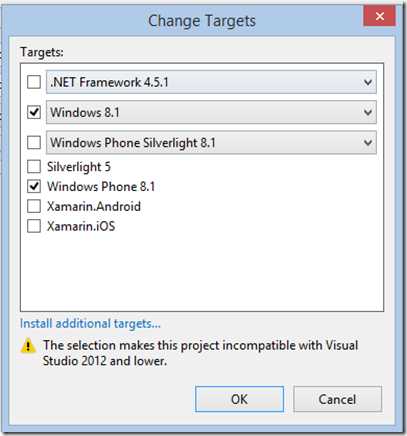Viewport: 407px width, 436px height.
Task: Enable the Windows Phone Silverlight 8.1 checkbox
Action: (x=34, y=143)
